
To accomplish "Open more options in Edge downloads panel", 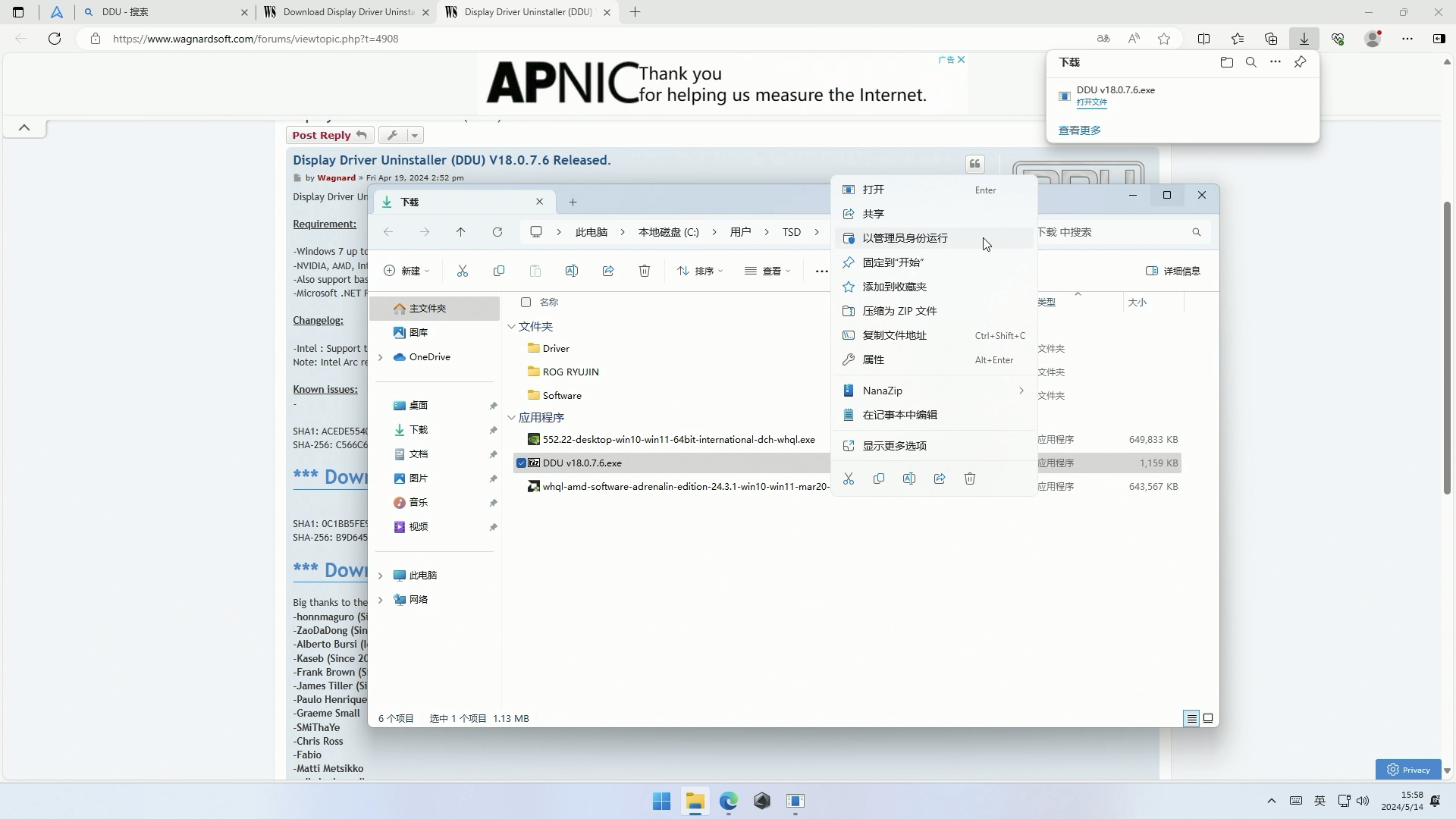I will tap(1276, 62).
